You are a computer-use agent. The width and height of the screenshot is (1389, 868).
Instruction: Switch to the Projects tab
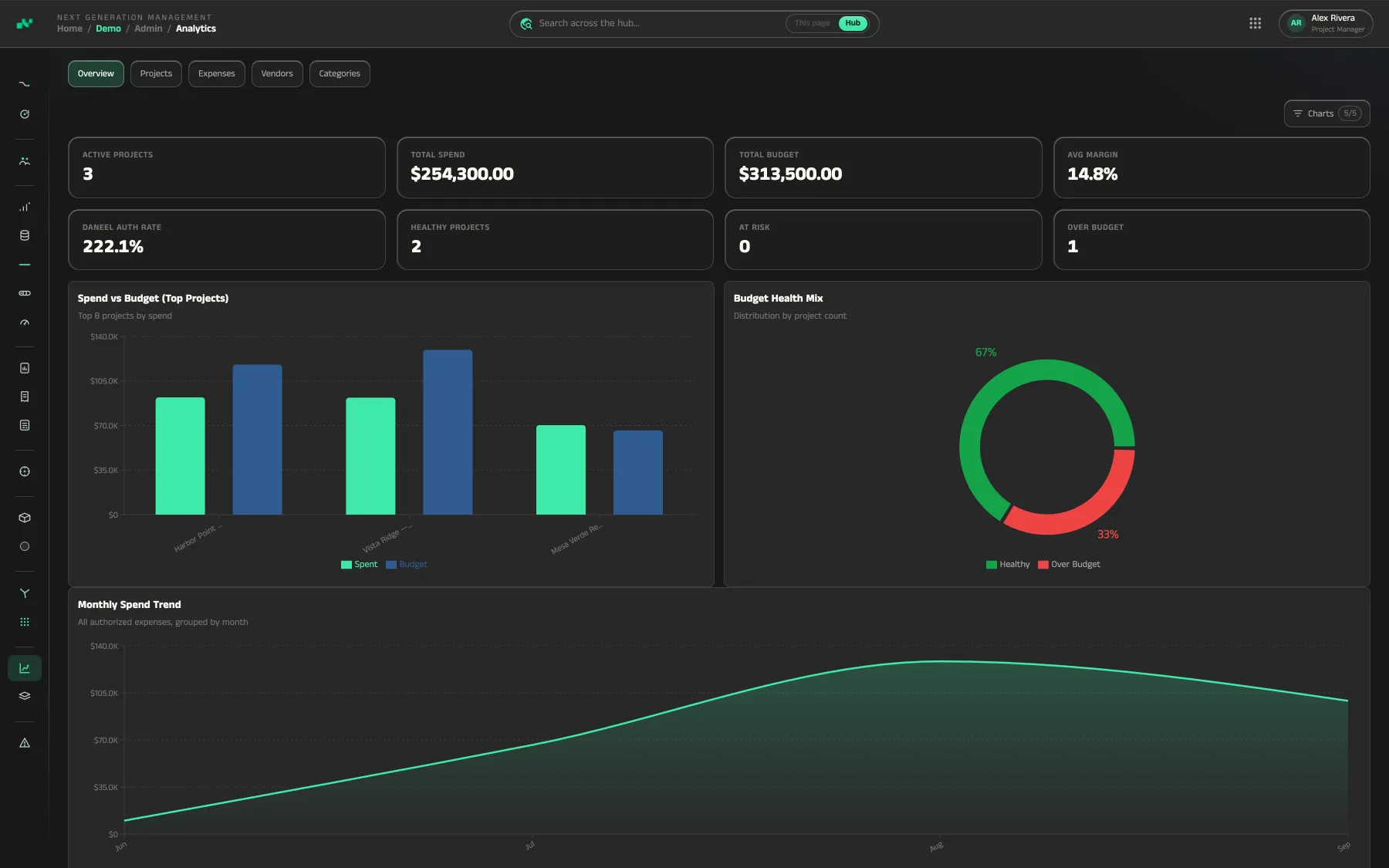point(156,74)
